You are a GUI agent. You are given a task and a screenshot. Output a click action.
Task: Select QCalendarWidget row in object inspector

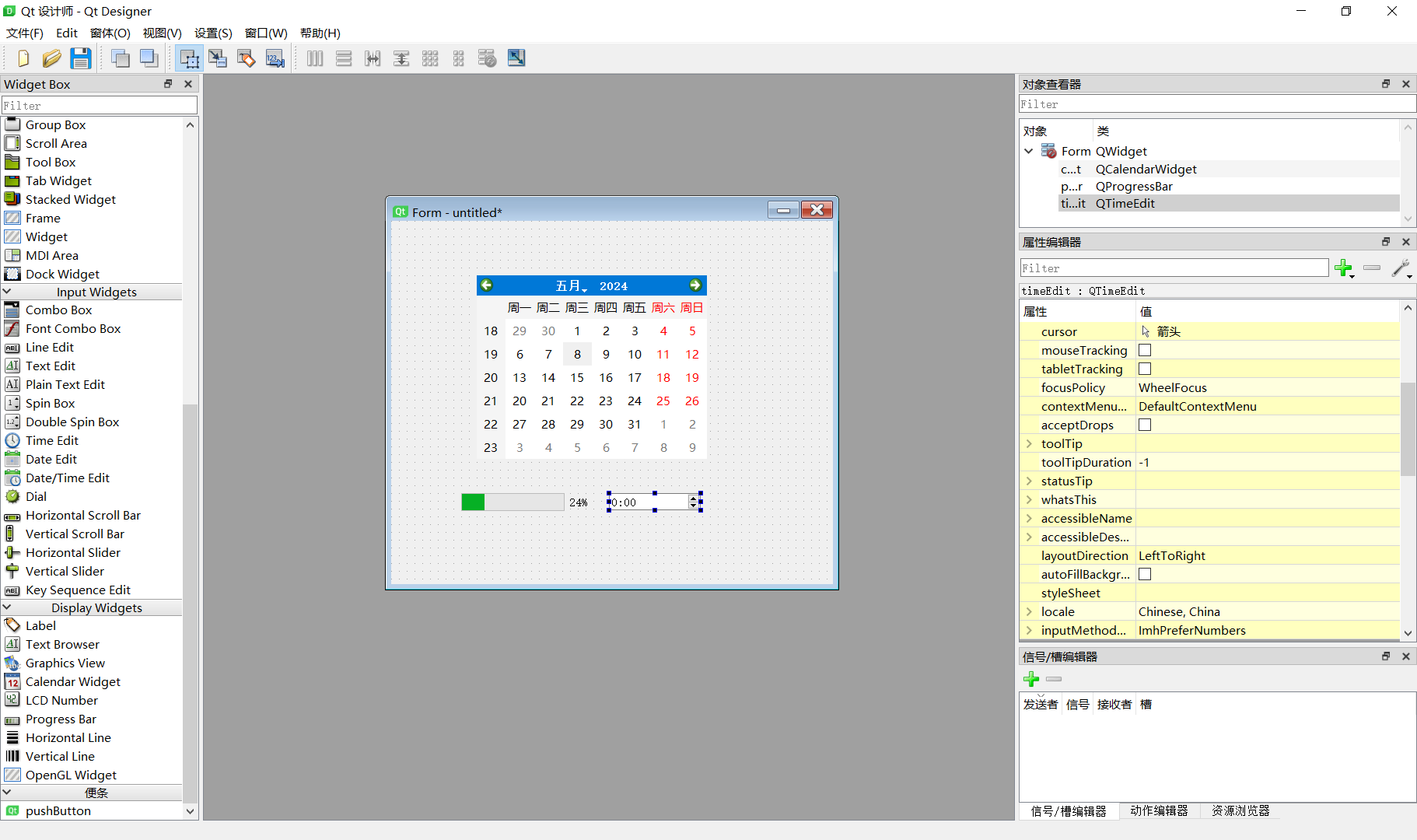coord(1229,170)
